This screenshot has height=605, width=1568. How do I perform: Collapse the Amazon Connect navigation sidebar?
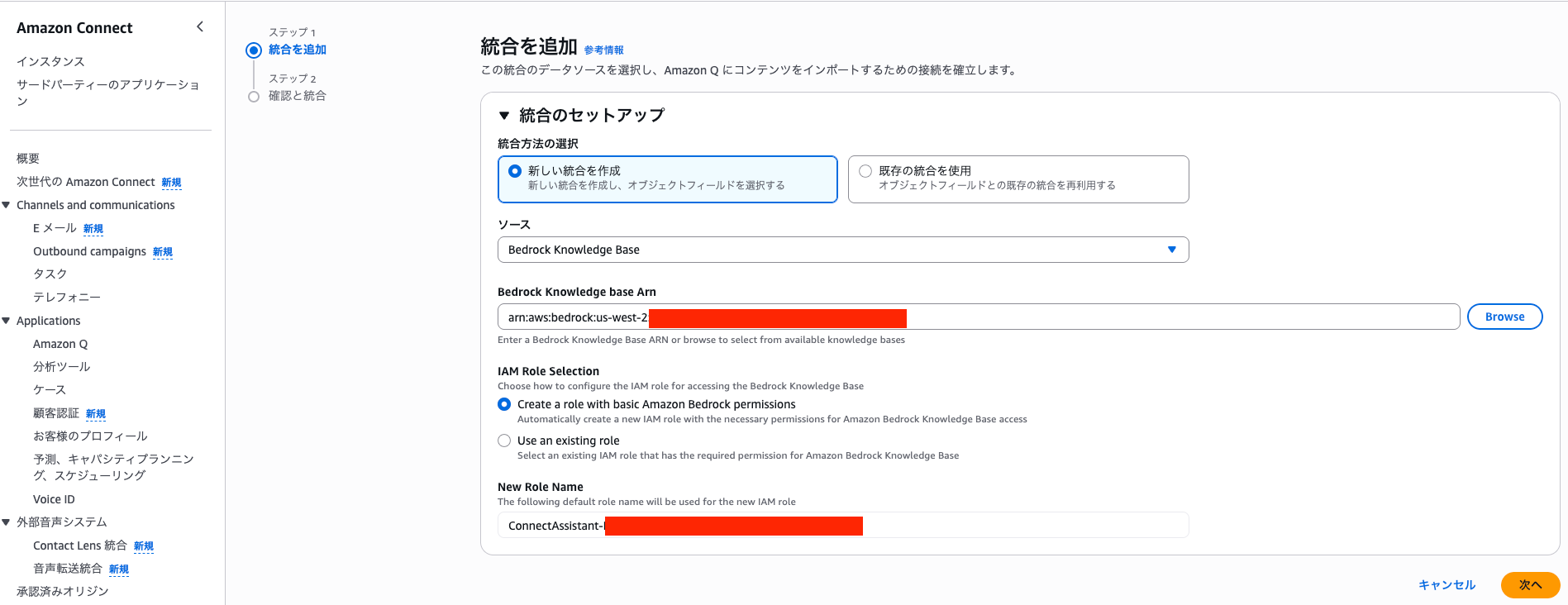click(199, 26)
